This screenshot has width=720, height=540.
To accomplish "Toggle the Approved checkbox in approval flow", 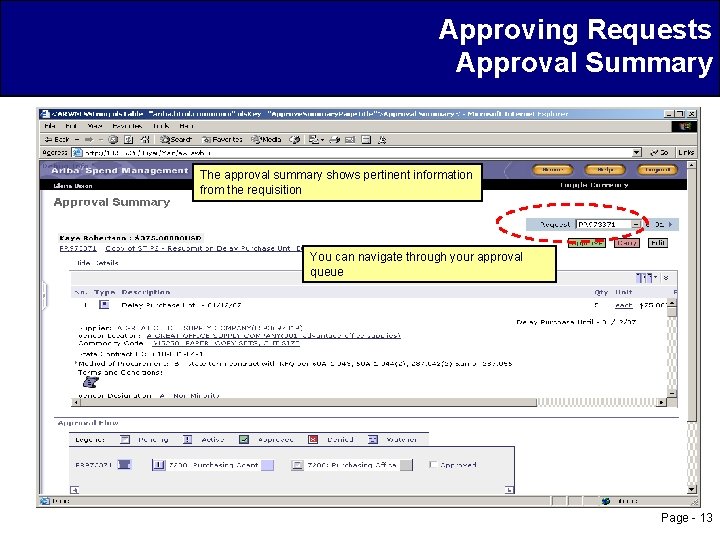I will 433,465.
